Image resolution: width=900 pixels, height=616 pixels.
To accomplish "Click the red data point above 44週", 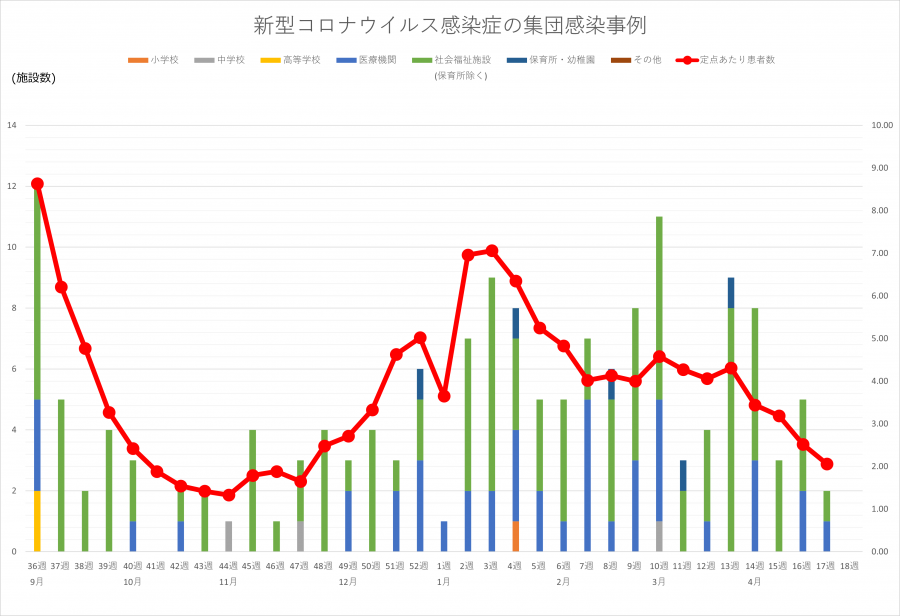I will (228, 495).
